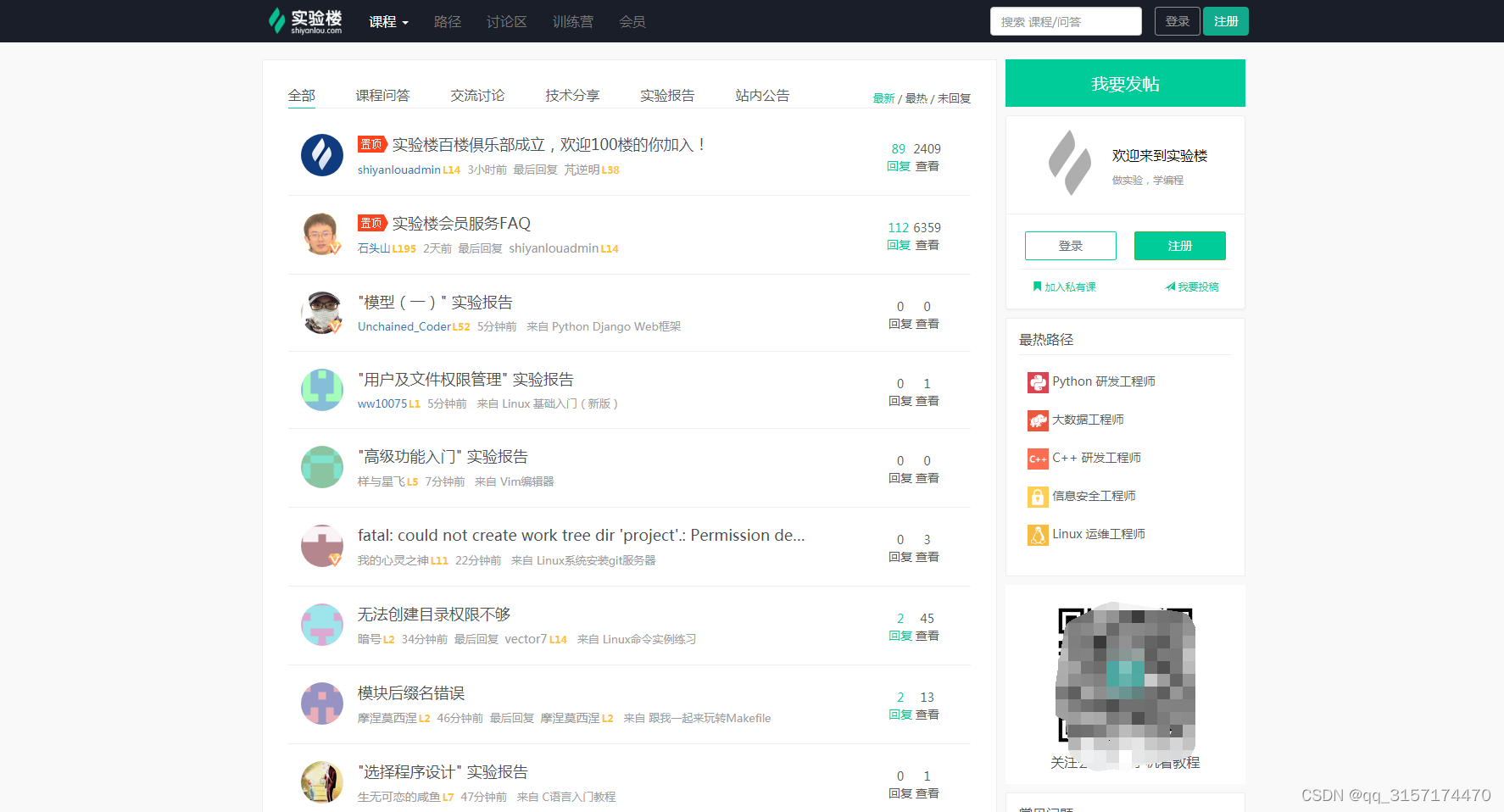Open "模型（一）" 实验报告 post
Image resolution: width=1504 pixels, height=812 pixels.
(x=435, y=303)
